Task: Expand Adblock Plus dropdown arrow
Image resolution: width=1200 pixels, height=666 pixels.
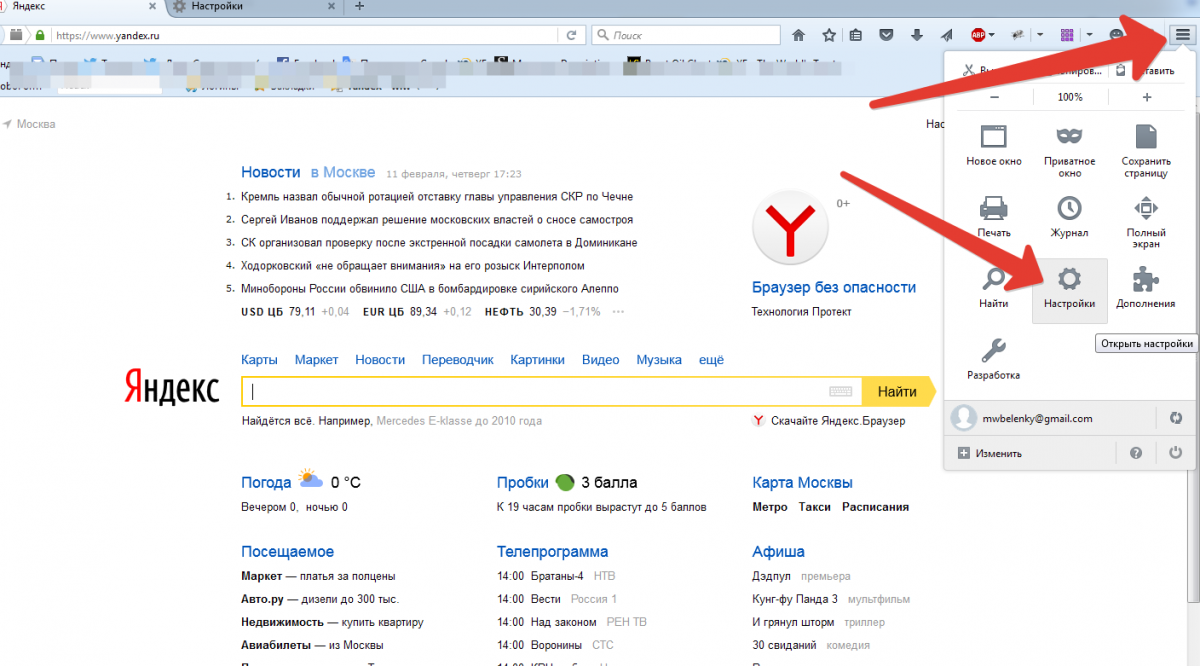Action: coord(991,35)
